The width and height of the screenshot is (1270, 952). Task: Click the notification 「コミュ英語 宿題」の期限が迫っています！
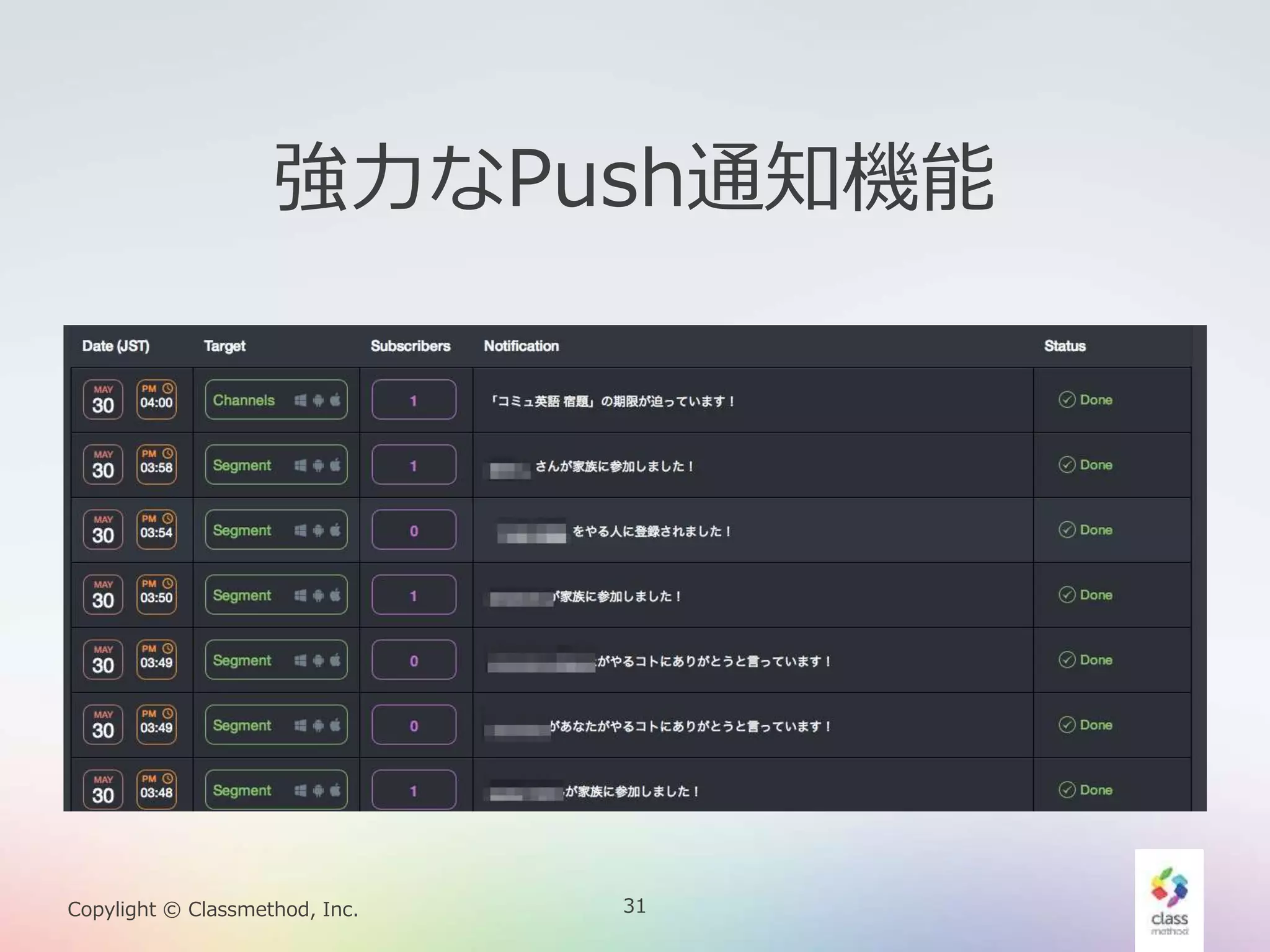(x=612, y=401)
